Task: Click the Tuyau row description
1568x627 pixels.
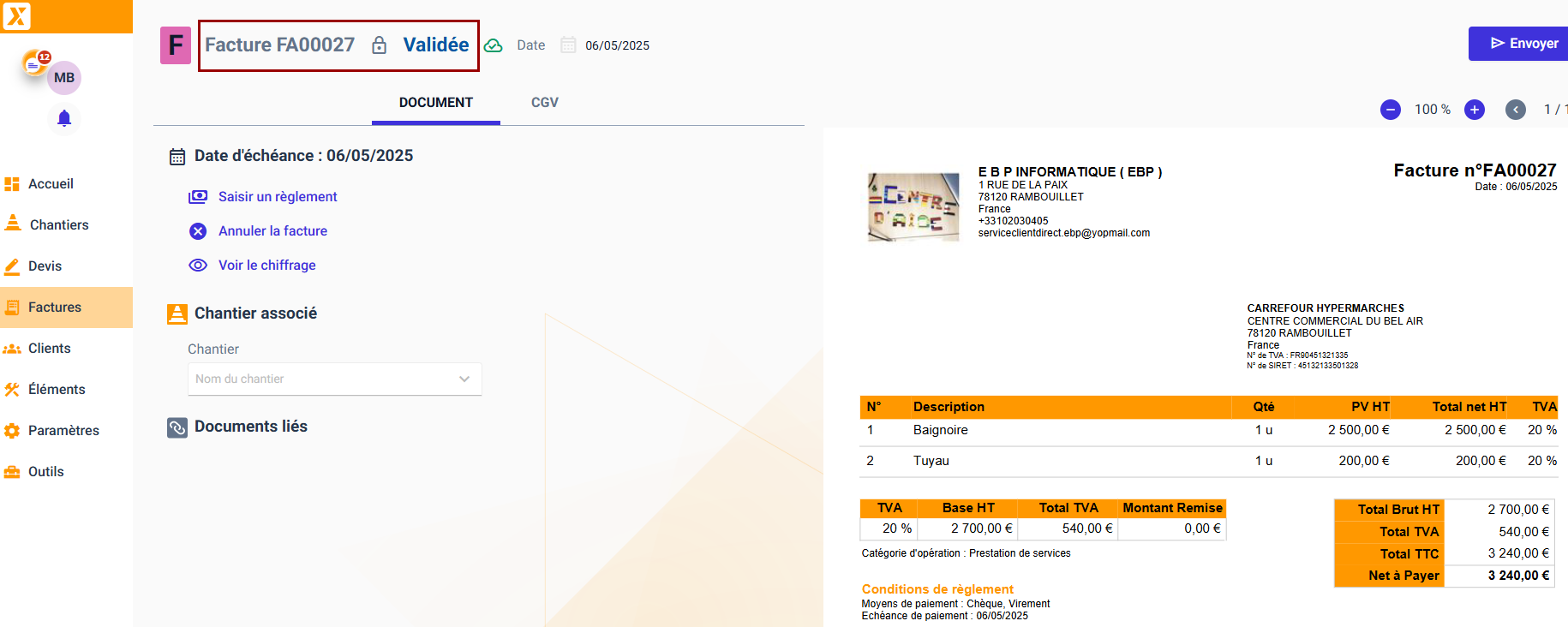Action: point(931,461)
